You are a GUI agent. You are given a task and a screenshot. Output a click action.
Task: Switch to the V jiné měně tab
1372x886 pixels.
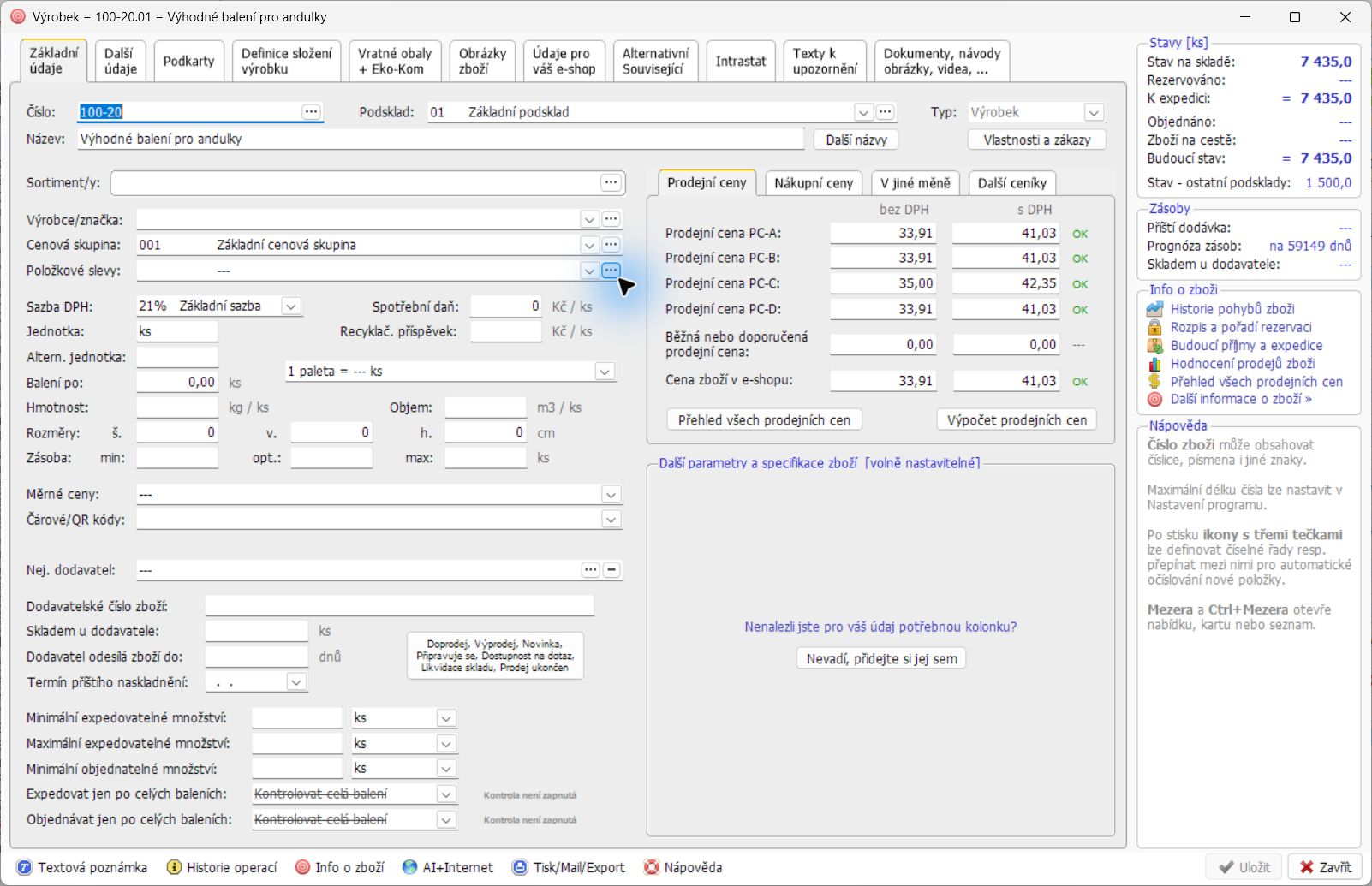coord(916,183)
